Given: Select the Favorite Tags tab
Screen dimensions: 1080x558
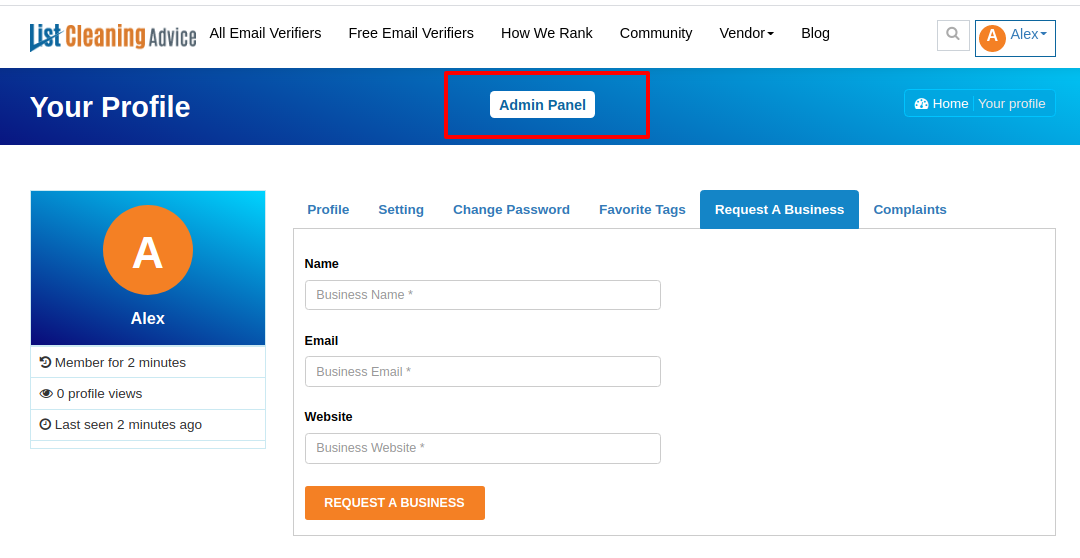Looking at the screenshot, I should pos(642,209).
